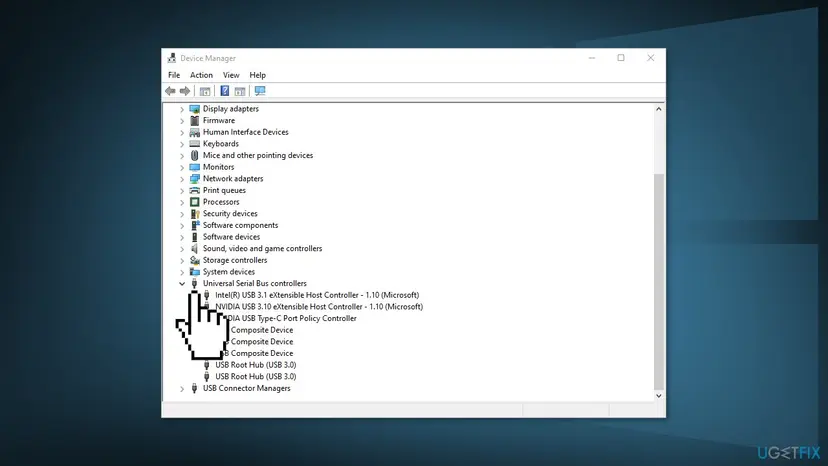Click the Device Manager title bar icon
Viewport: 828px width, 466px height.
click(172, 58)
